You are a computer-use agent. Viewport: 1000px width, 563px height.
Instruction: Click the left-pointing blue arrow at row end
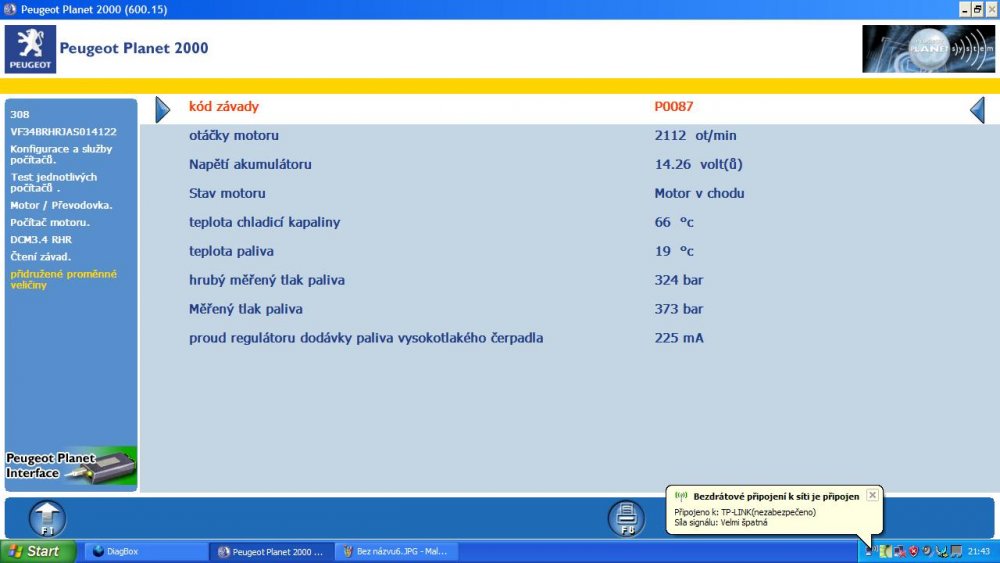tap(977, 110)
